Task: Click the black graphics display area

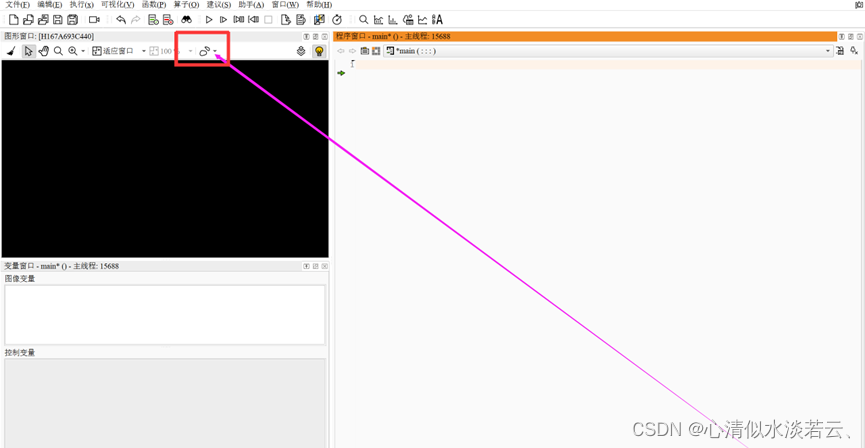Action: (x=165, y=158)
